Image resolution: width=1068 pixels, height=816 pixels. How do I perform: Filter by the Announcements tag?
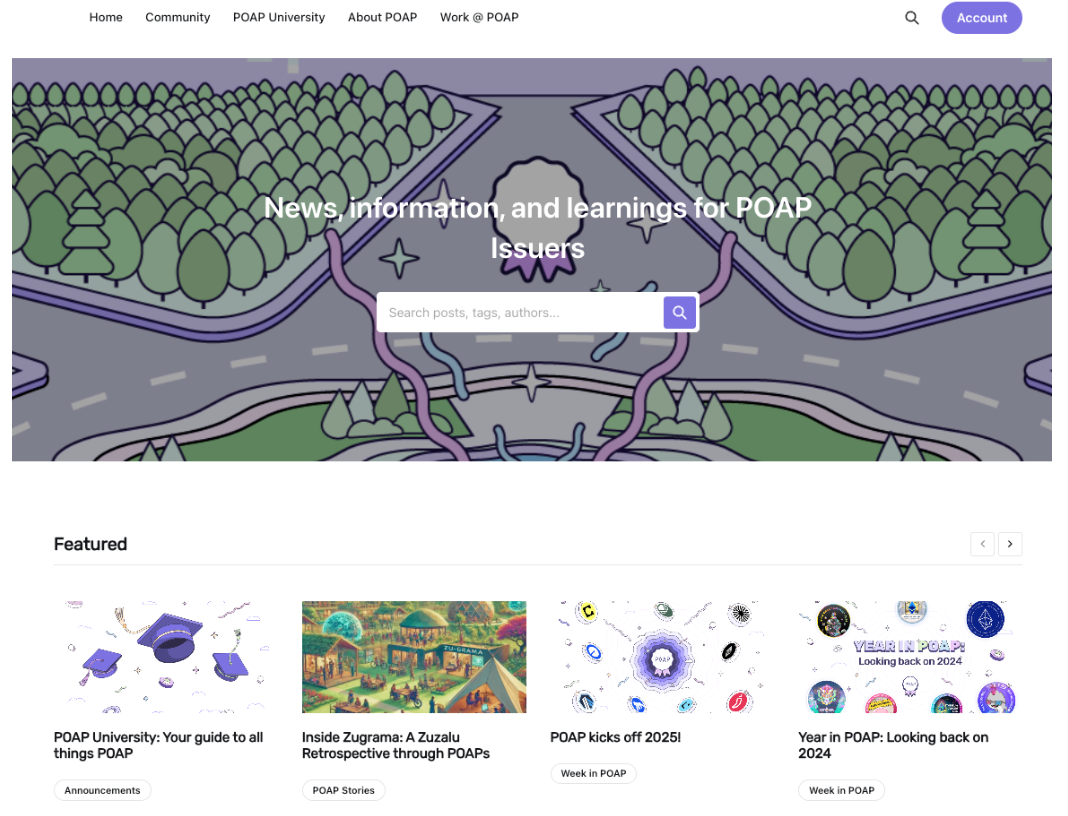point(102,790)
